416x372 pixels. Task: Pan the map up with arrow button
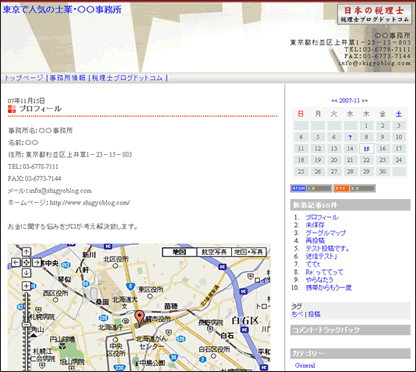[26, 252]
